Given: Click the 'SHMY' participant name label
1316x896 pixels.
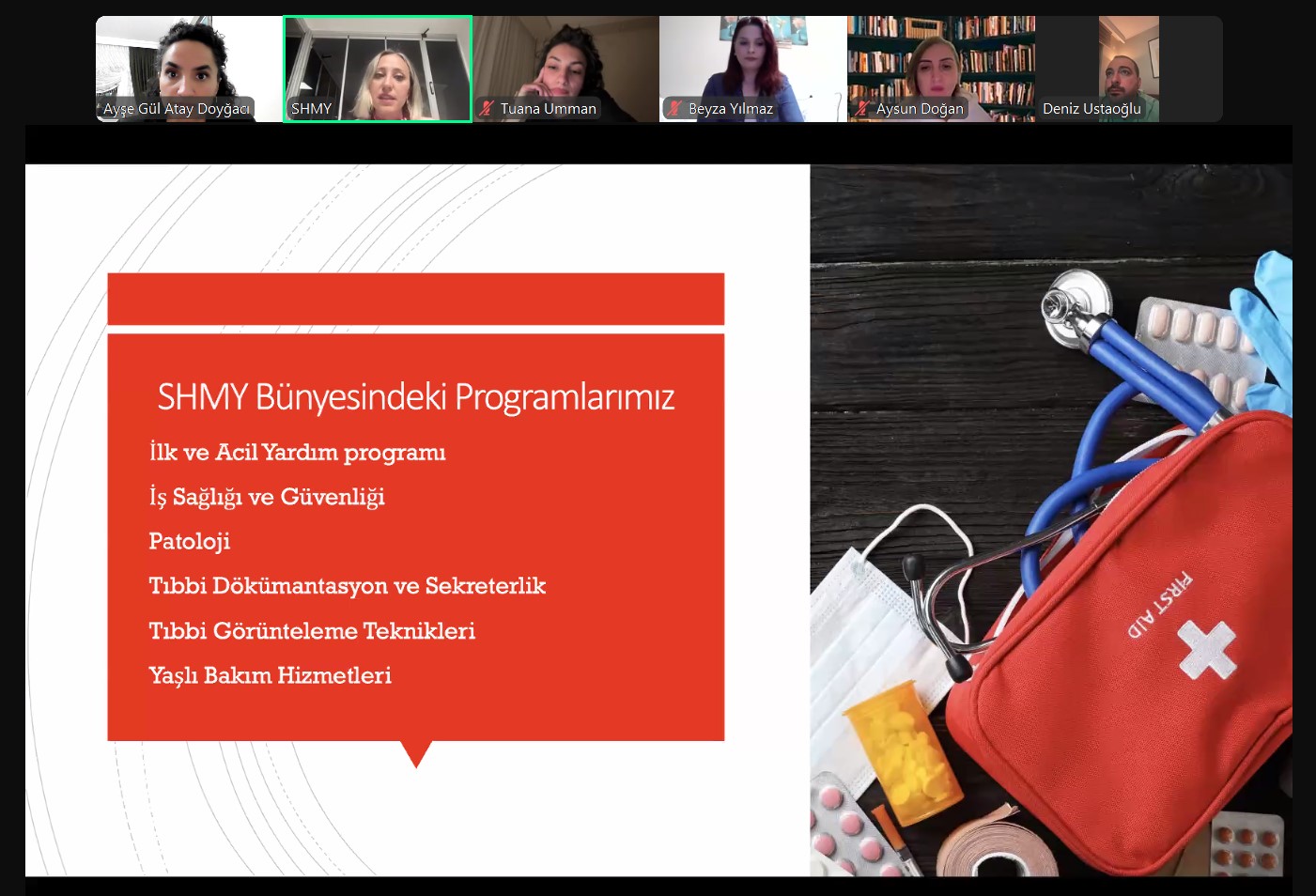Looking at the screenshot, I should tap(311, 109).
